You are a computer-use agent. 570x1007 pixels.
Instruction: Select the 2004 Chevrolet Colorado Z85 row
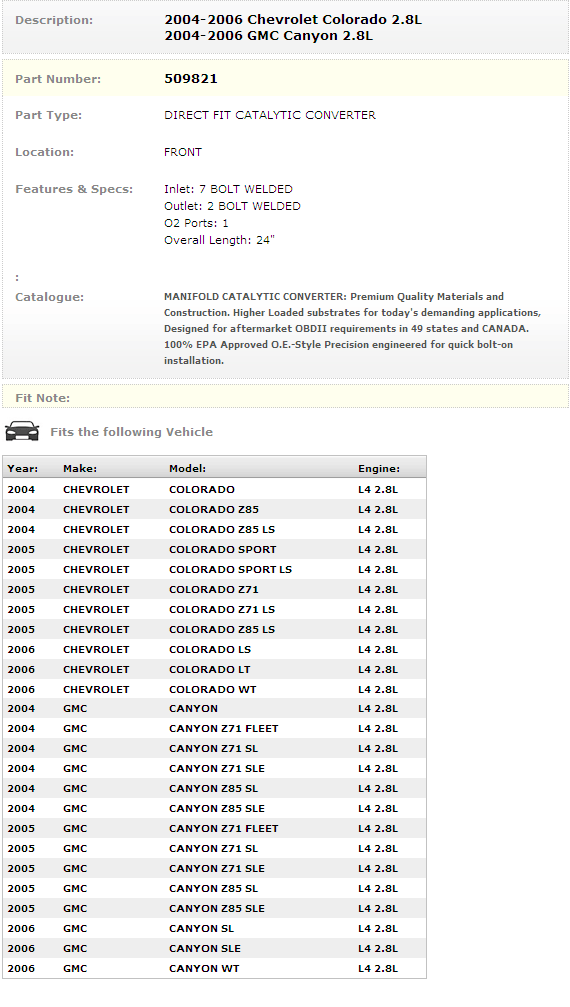coord(214,509)
